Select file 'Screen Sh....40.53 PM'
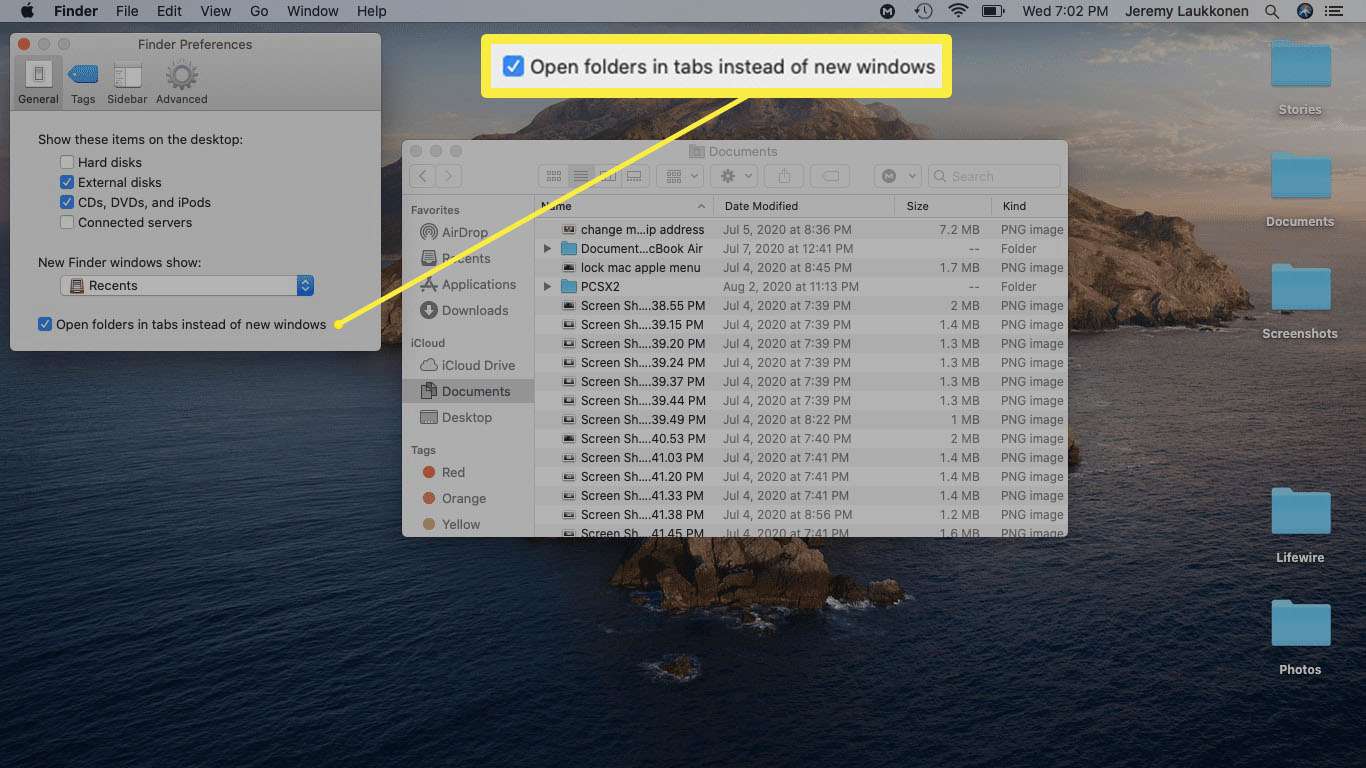The image size is (1366, 768). [x=642, y=438]
